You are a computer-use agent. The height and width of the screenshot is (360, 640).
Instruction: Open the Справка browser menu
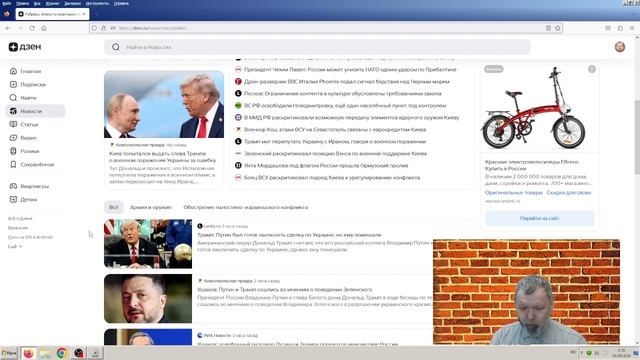click(121, 3)
